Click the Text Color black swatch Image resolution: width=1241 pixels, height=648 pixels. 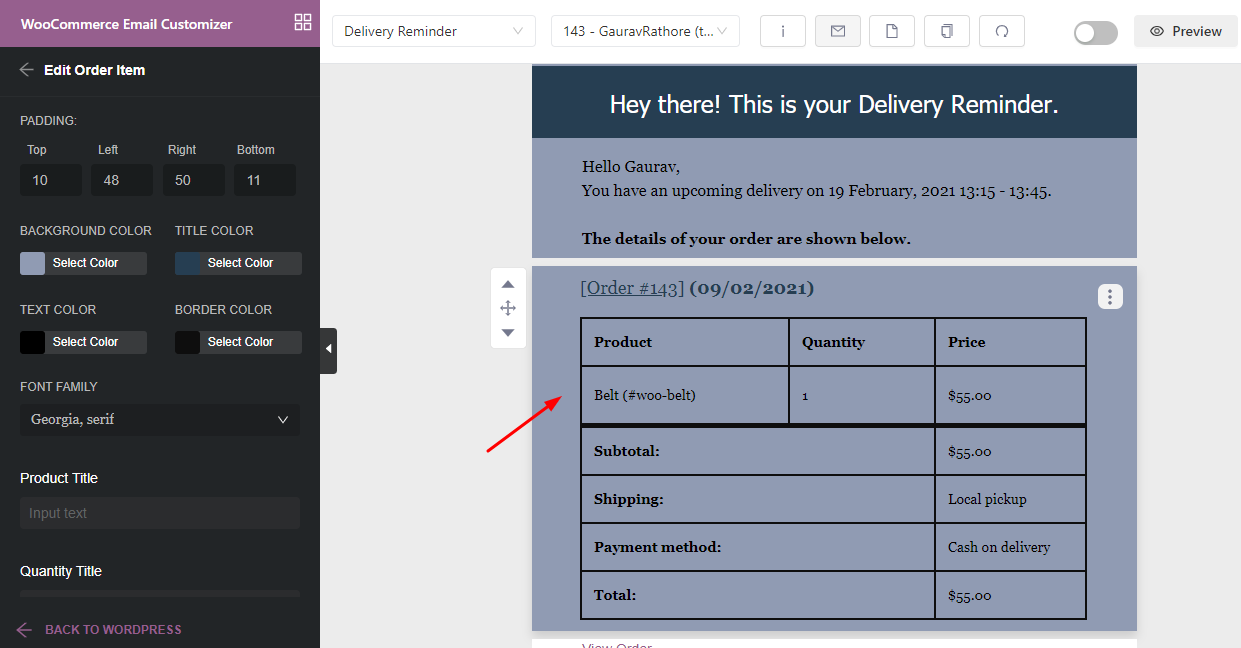pos(33,342)
